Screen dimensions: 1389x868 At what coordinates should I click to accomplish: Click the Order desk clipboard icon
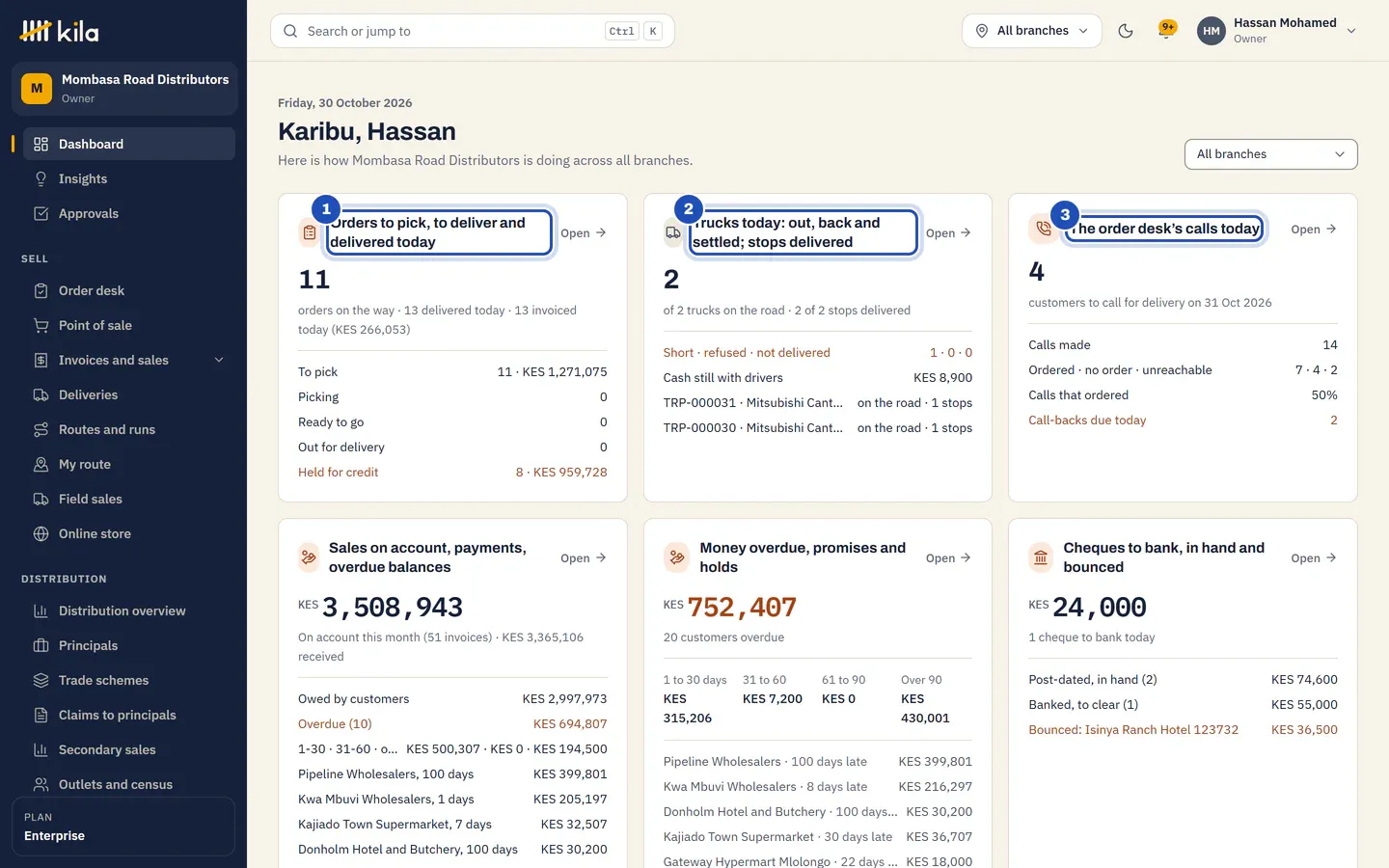(x=41, y=290)
